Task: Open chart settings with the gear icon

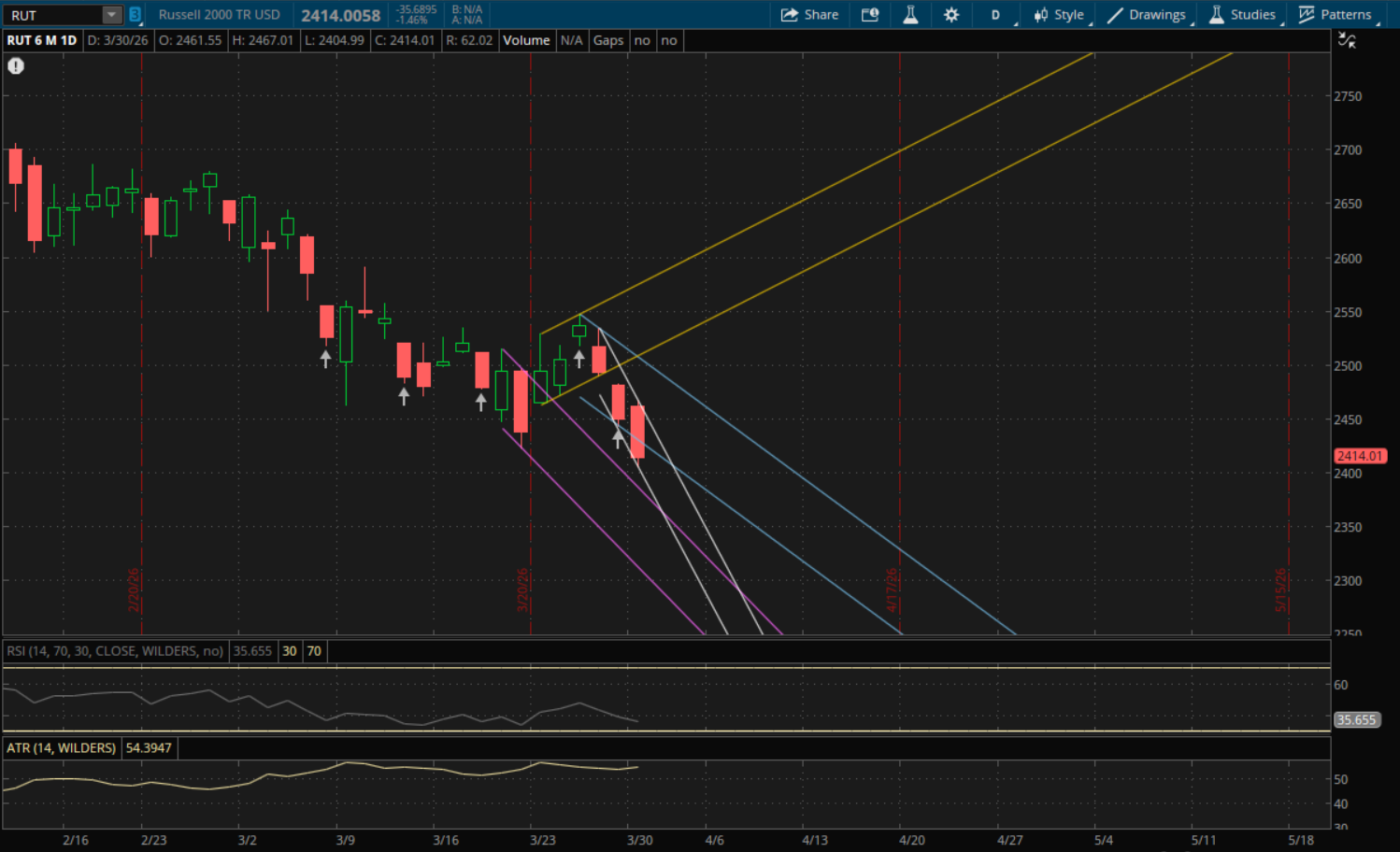Action: pyautogui.click(x=950, y=15)
